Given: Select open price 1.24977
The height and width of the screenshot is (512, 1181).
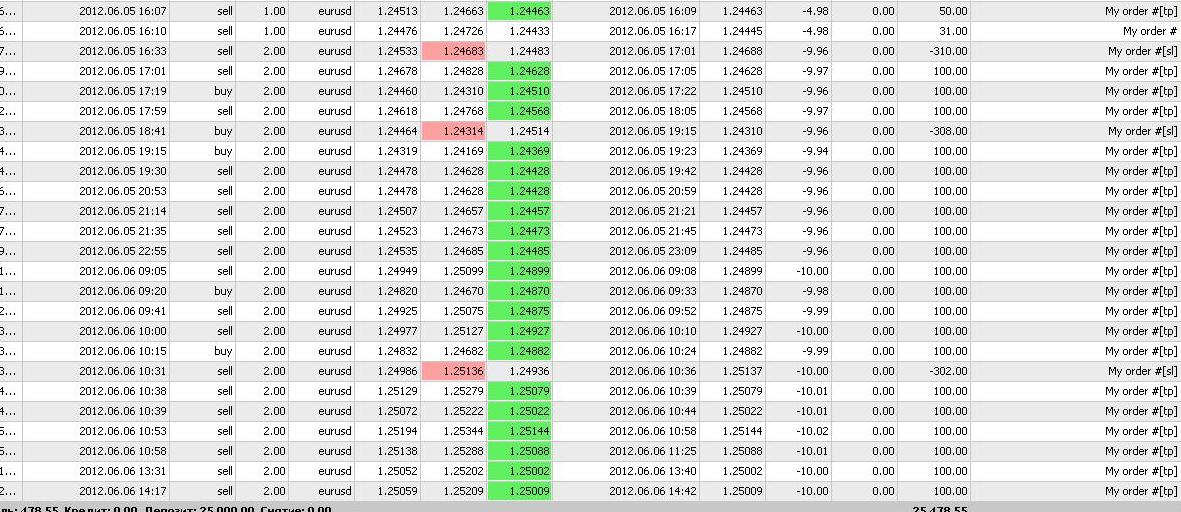Looking at the screenshot, I should [x=397, y=331].
